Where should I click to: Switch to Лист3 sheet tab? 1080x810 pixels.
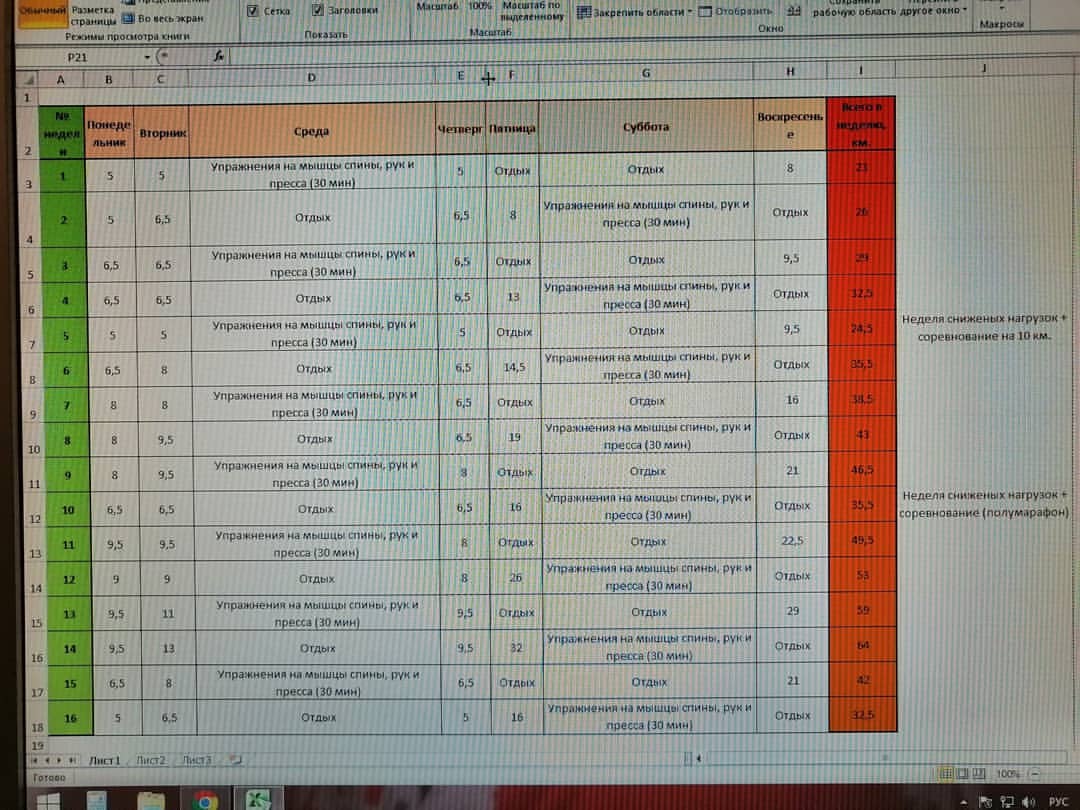[196, 760]
